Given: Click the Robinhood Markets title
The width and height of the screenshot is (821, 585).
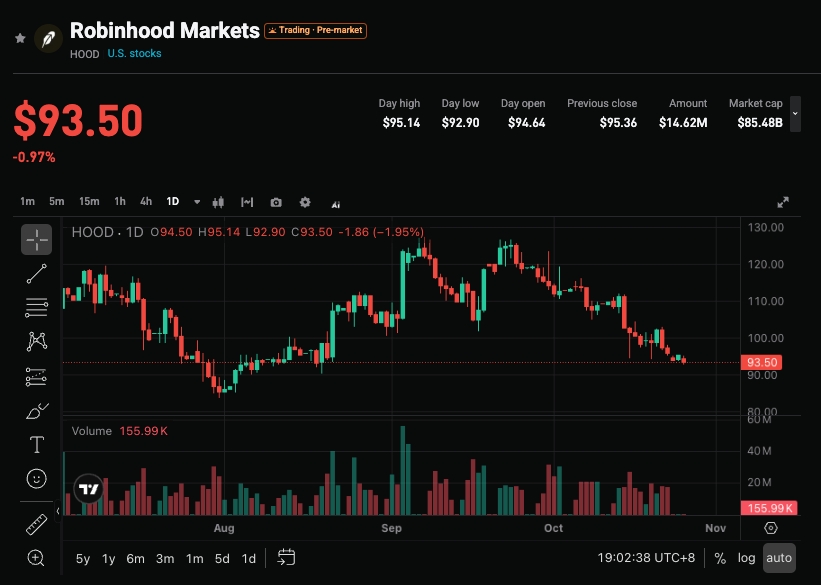Looking at the screenshot, I should 164,30.
